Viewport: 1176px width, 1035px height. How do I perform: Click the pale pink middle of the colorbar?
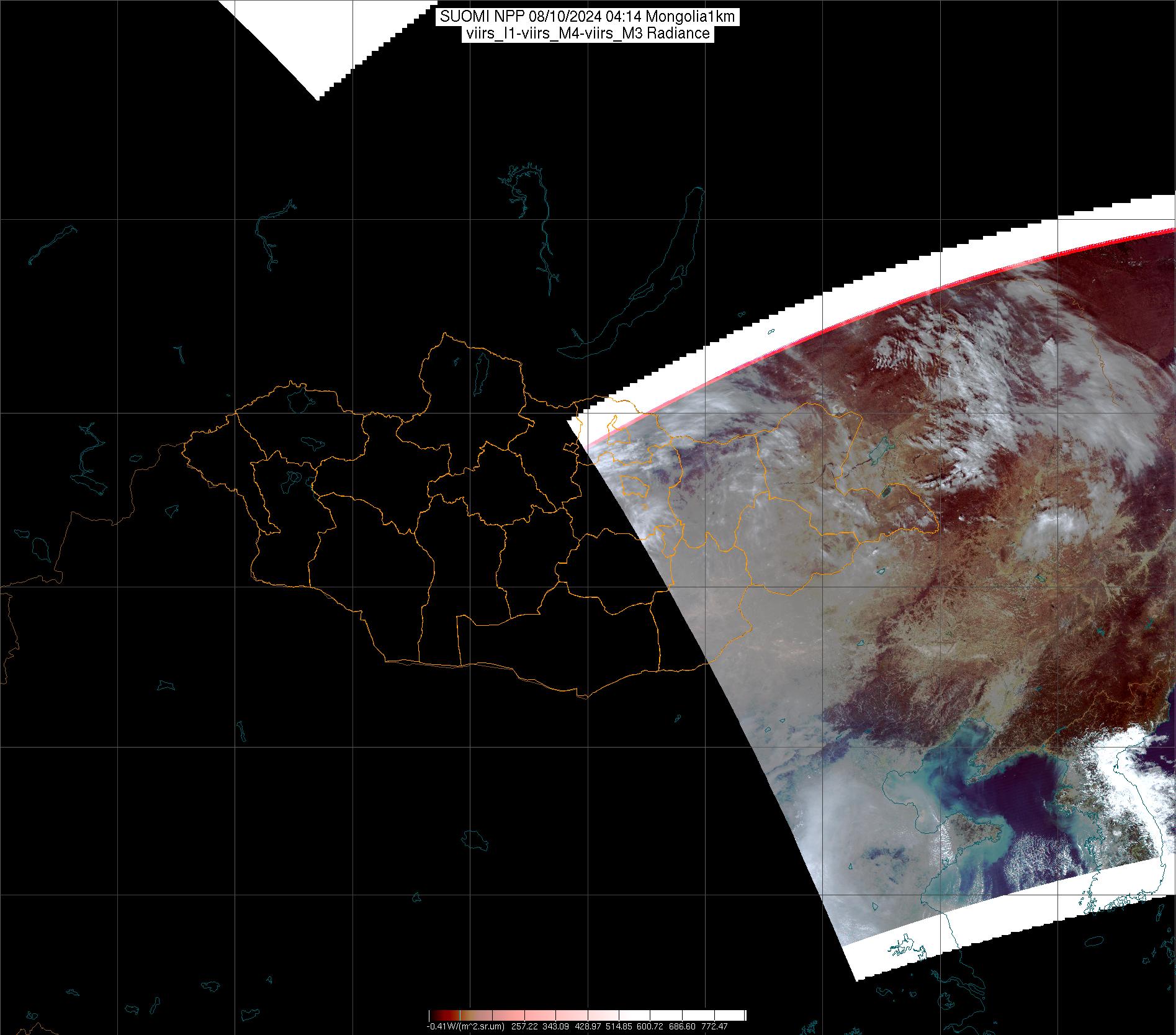pyautogui.click(x=586, y=1015)
